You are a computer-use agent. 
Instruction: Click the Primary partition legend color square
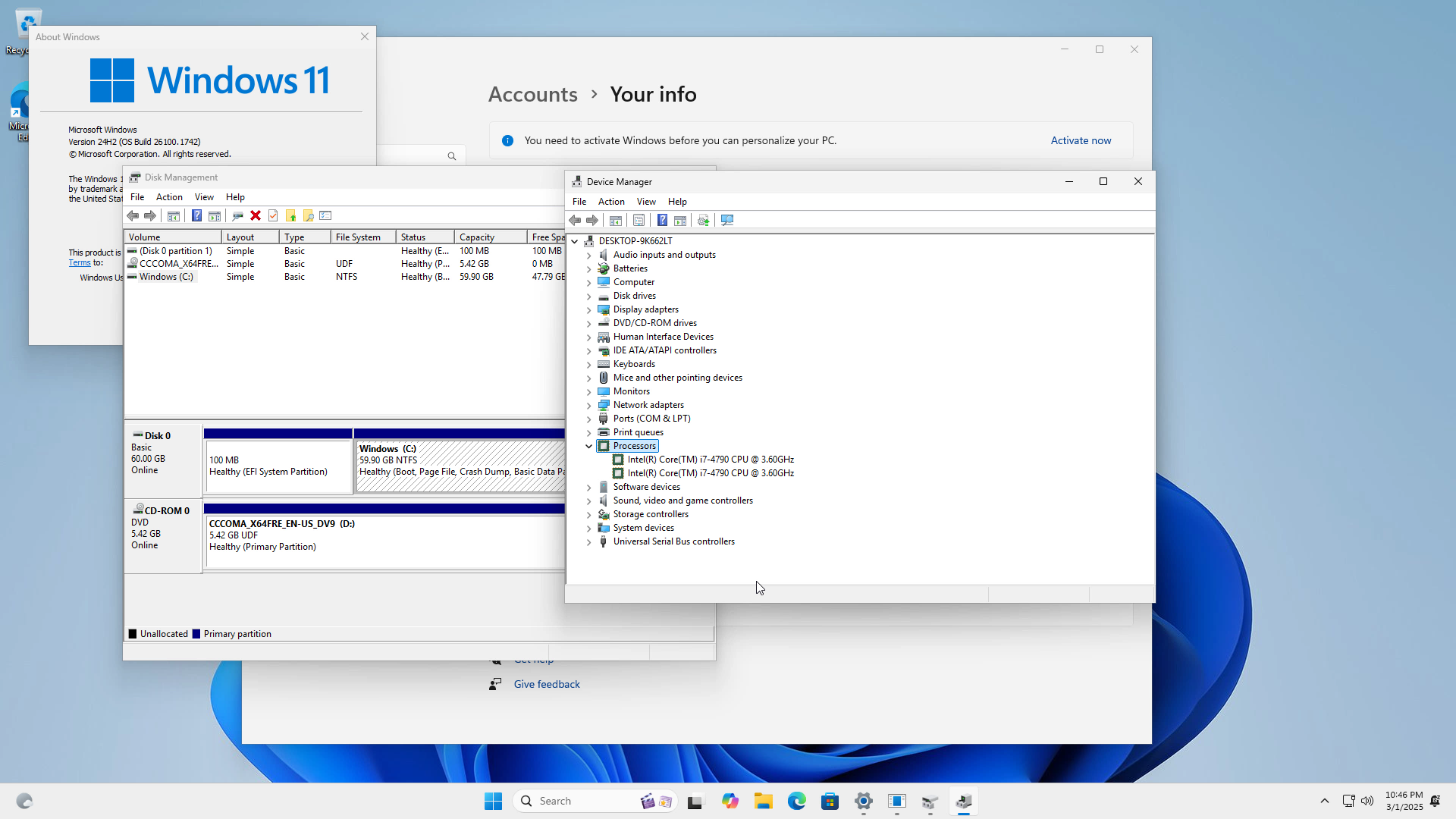tap(196, 635)
